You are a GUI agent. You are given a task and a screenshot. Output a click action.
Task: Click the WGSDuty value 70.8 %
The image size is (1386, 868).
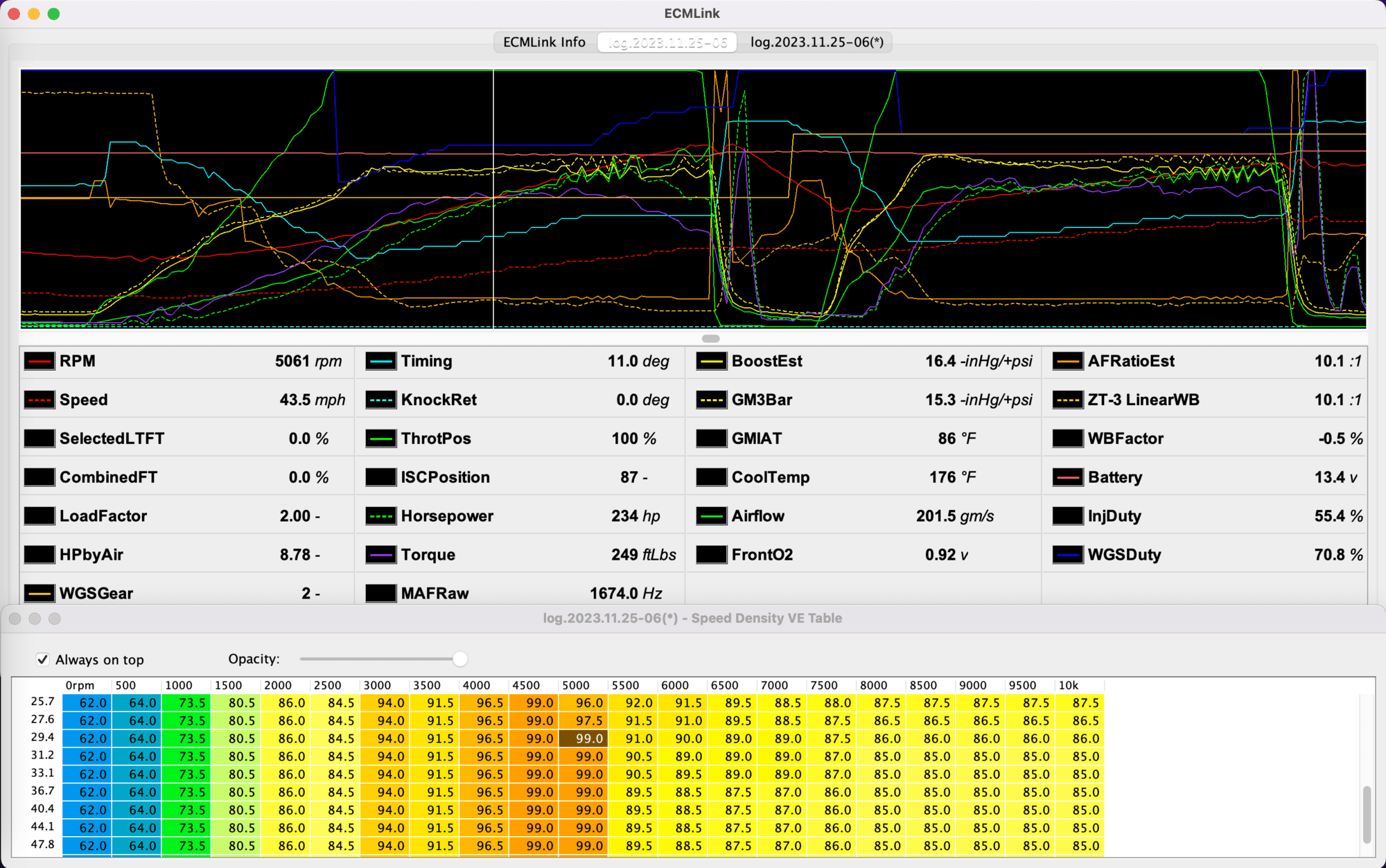click(x=1339, y=555)
